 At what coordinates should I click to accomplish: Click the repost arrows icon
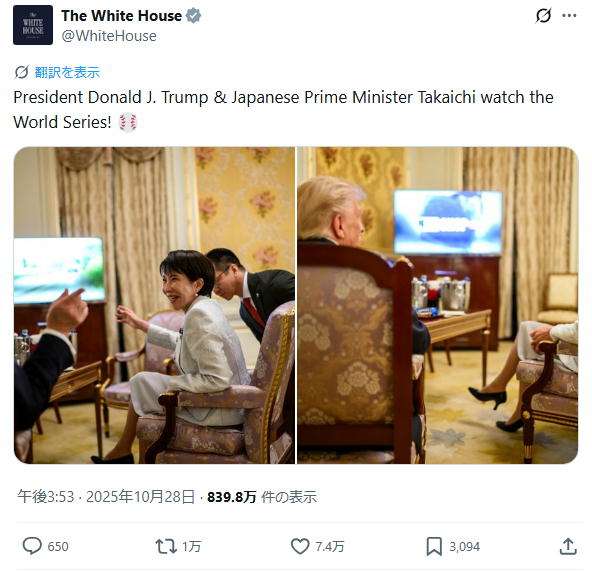pos(166,546)
